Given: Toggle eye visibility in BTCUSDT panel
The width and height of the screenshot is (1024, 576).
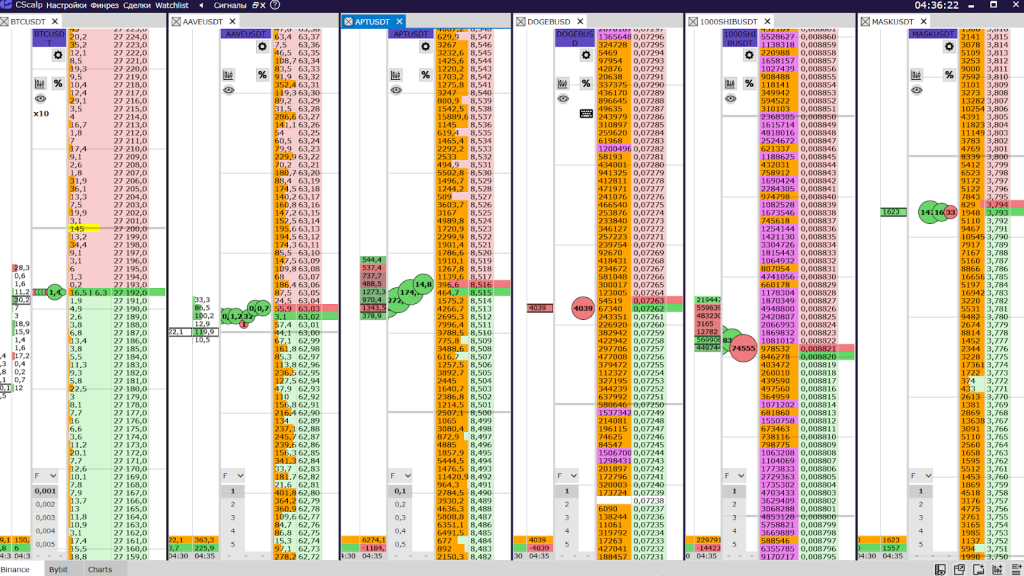Looking at the screenshot, I should coord(40,99).
